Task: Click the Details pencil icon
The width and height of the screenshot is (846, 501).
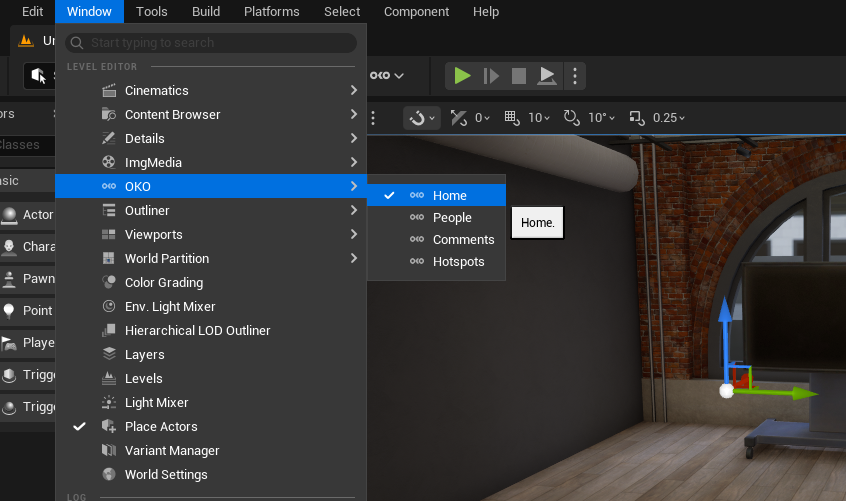Action: (x=109, y=138)
